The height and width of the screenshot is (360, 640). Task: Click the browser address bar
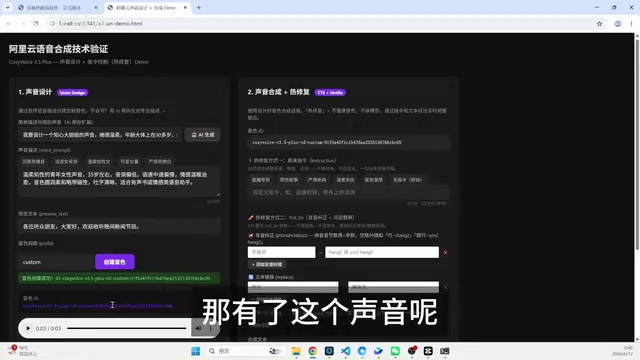[x=318, y=24]
